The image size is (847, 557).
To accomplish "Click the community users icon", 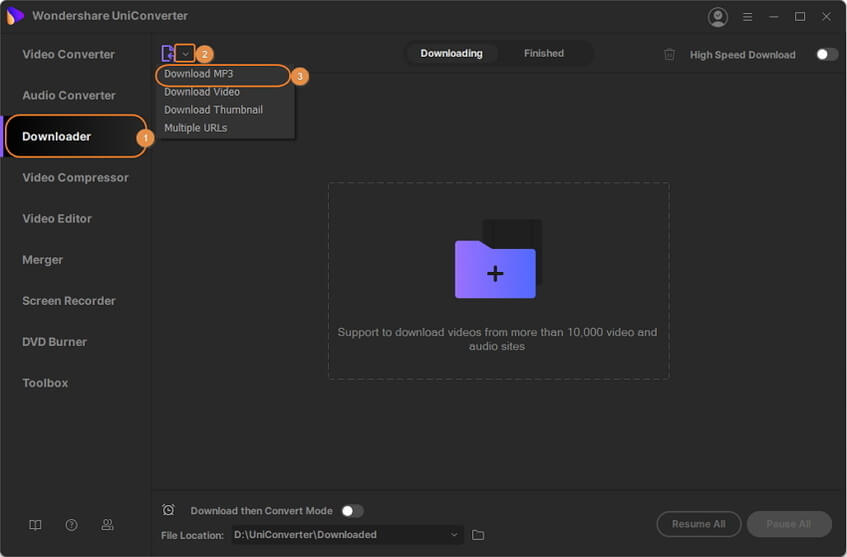I will tap(107, 525).
